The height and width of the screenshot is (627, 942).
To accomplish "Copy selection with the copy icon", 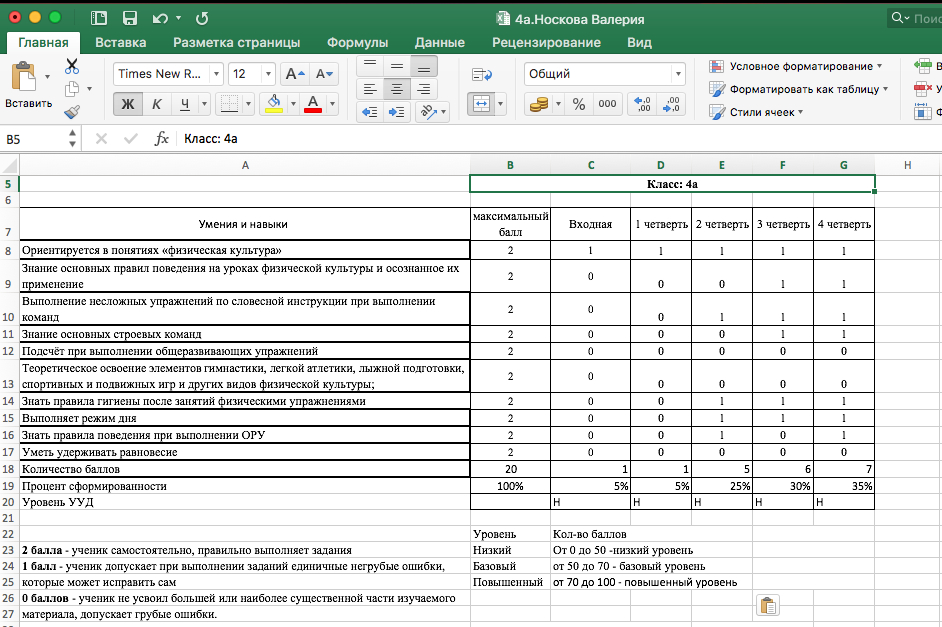I will (72, 89).
